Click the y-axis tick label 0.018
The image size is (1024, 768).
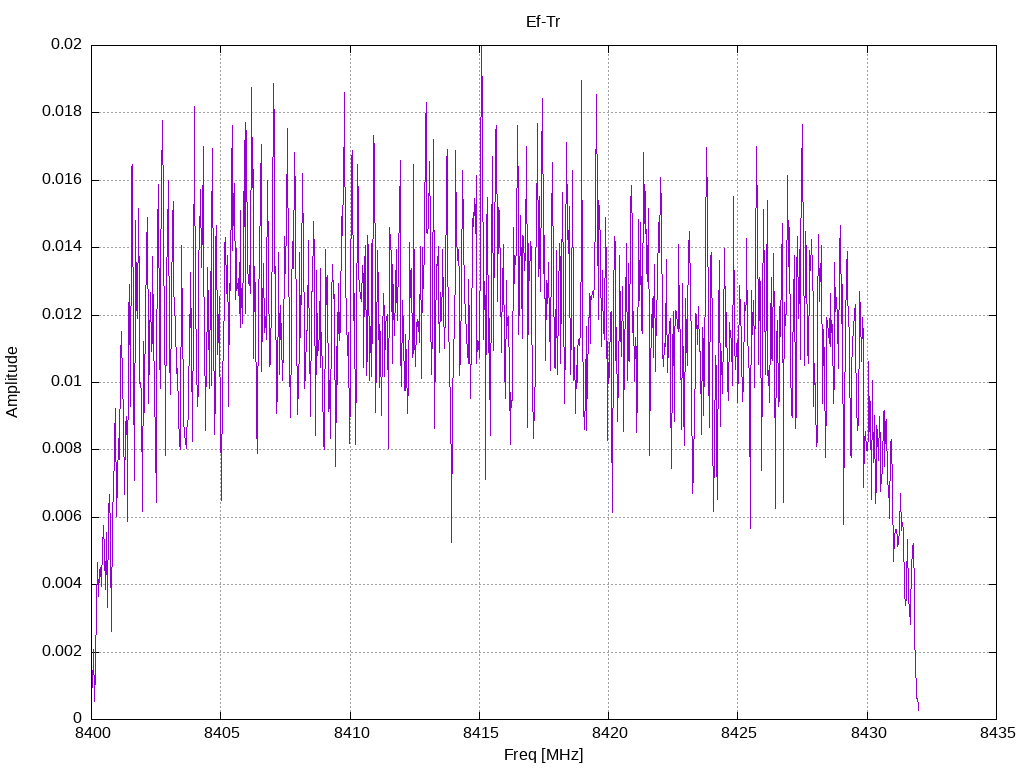(x=62, y=112)
